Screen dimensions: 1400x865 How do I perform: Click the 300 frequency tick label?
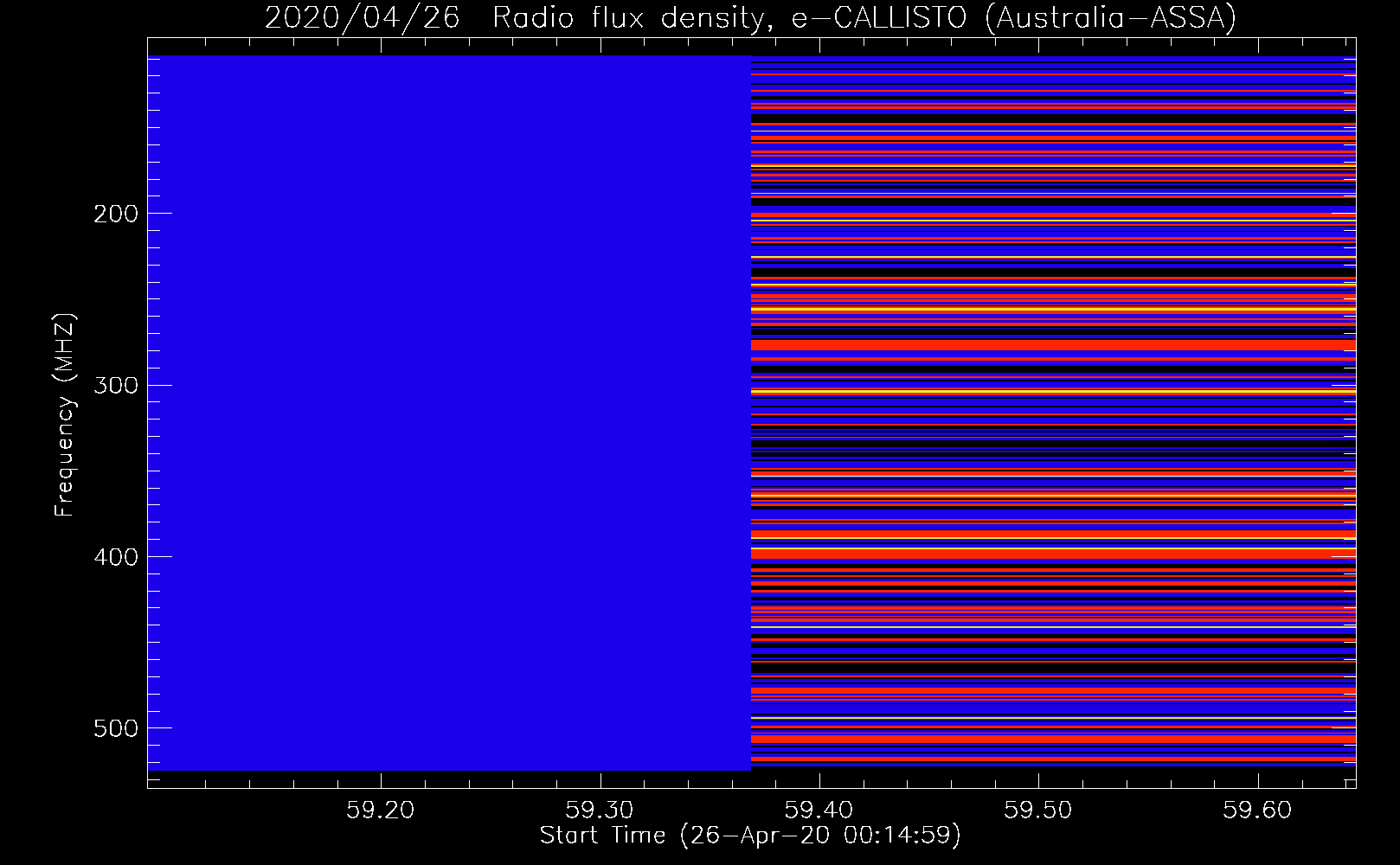(116, 385)
